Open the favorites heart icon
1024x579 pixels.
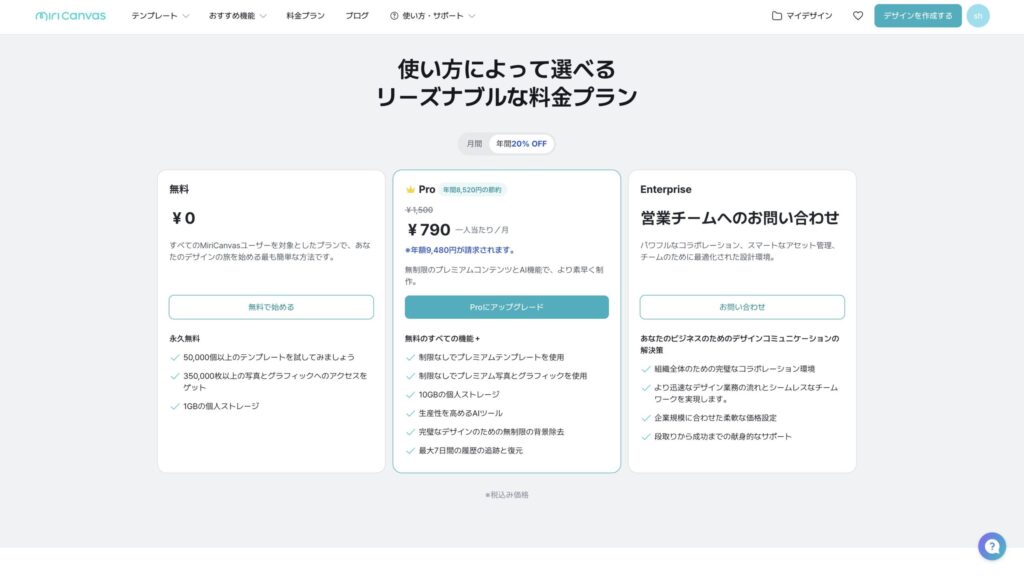click(x=857, y=16)
